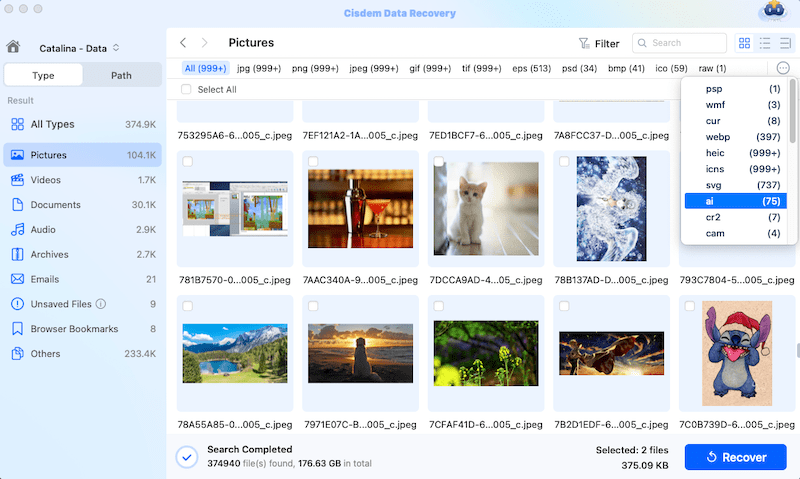The width and height of the screenshot is (800, 479).
Task: Open the Videos category
Action: pyautogui.click(x=46, y=180)
